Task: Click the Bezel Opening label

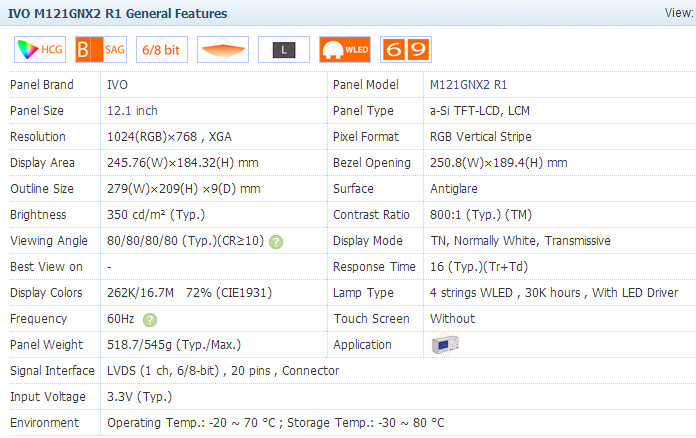Action: (372, 163)
